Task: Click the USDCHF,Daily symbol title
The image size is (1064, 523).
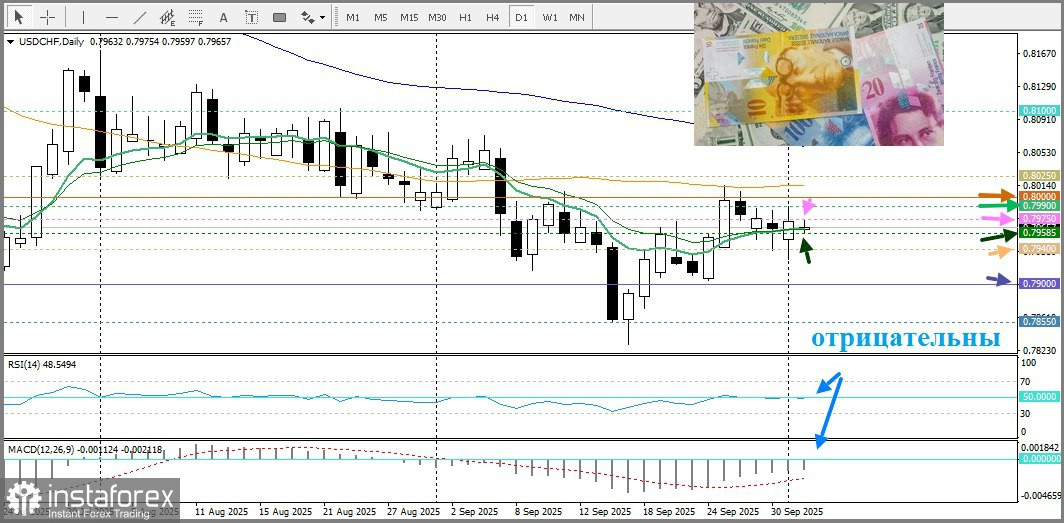Action: [52, 42]
